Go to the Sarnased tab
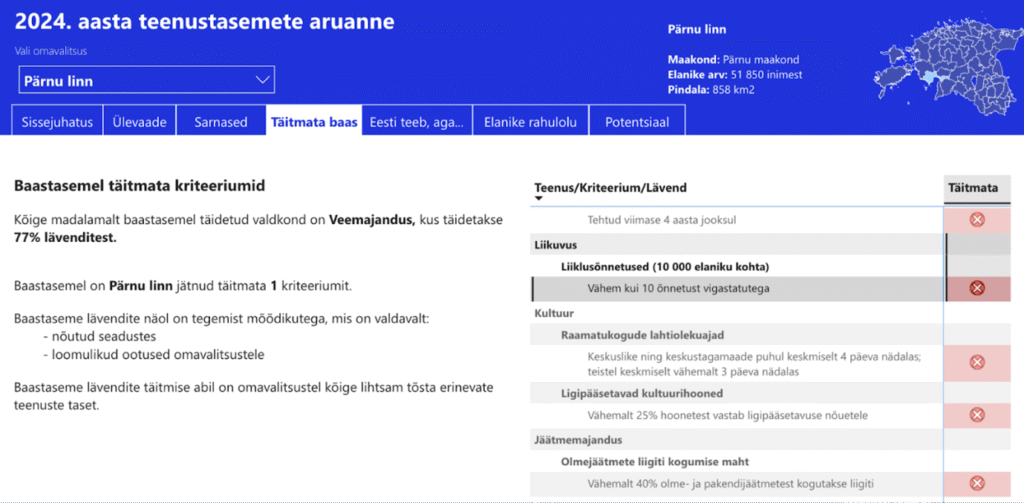This screenshot has width=1024, height=503. pos(220,122)
